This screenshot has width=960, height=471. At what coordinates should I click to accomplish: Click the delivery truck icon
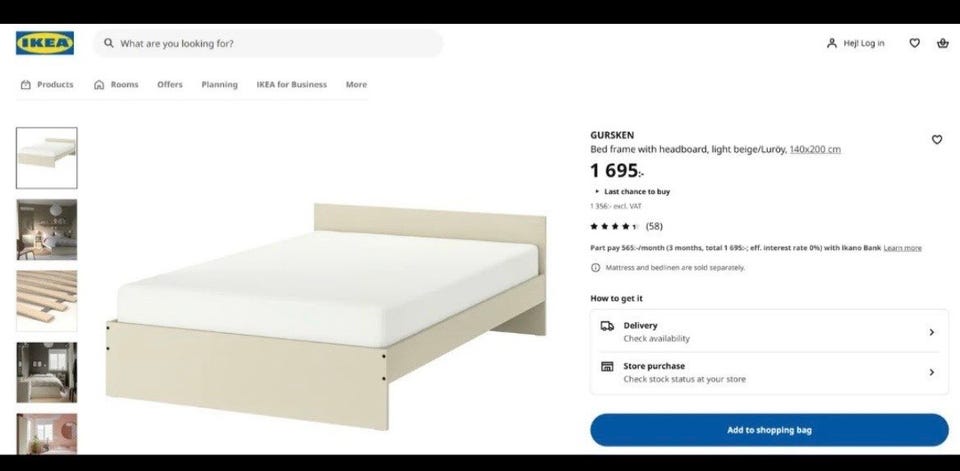(607, 326)
